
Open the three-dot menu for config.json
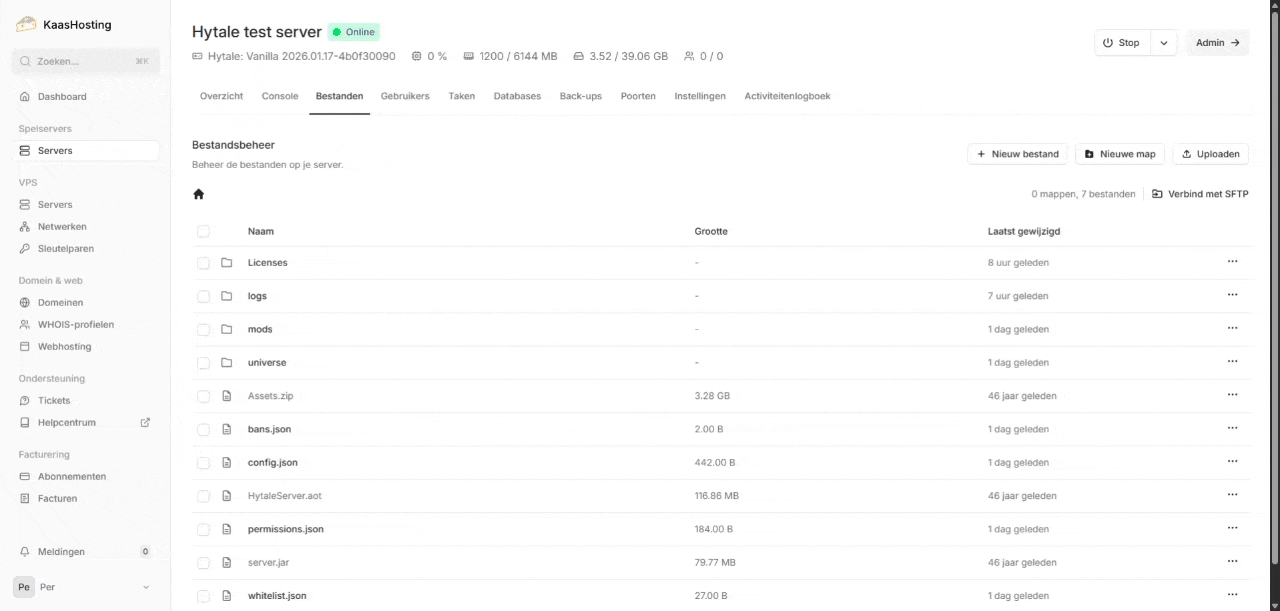pyautogui.click(x=1232, y=462)
